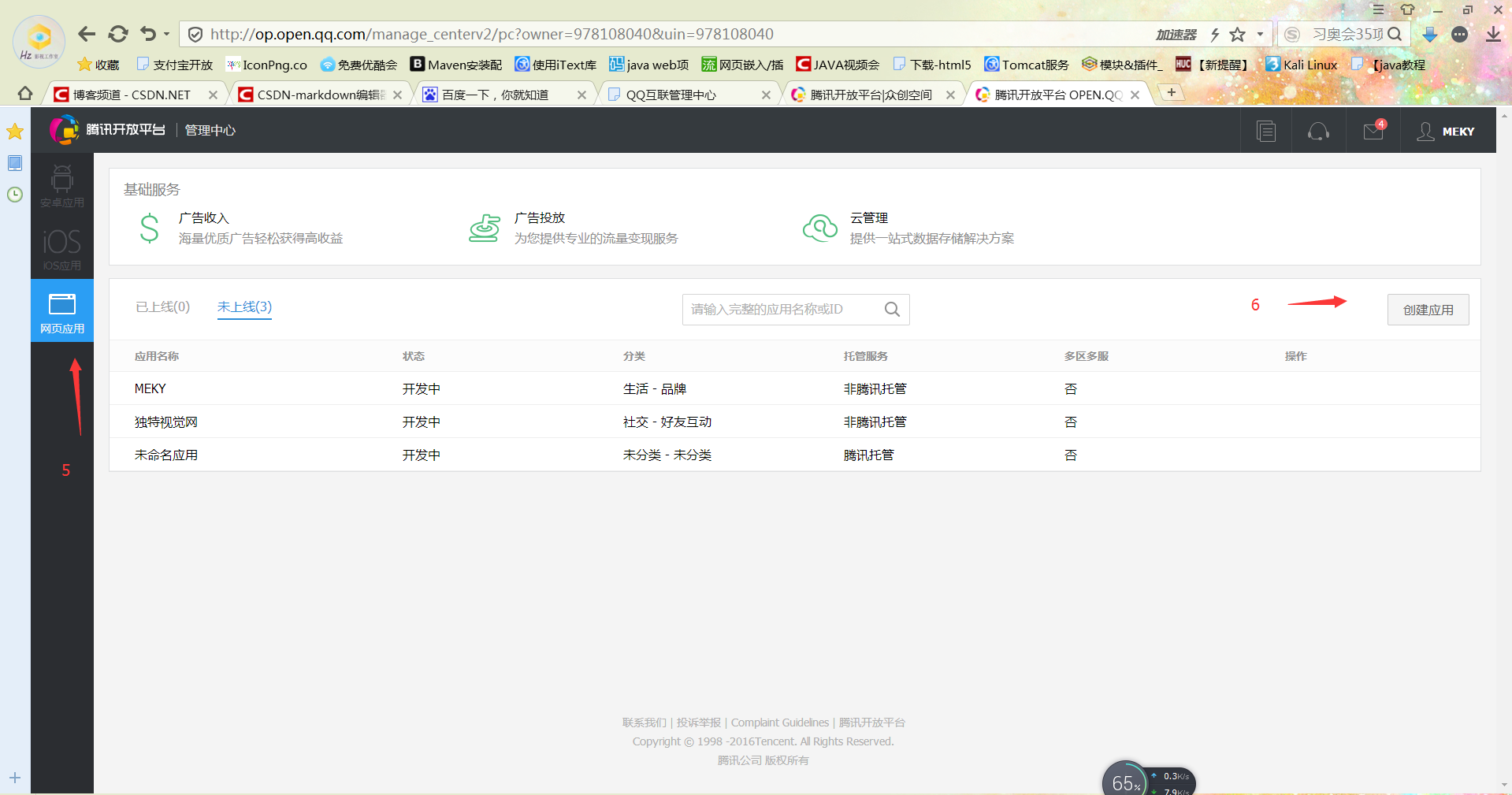Click the 投诉举报 footer link
The width and height of the screenshot is (1512, 795).
click(699, 723)
